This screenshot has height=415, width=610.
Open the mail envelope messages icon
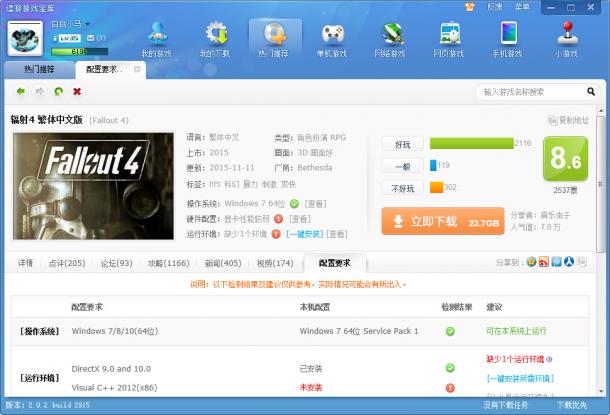point(90,38)
